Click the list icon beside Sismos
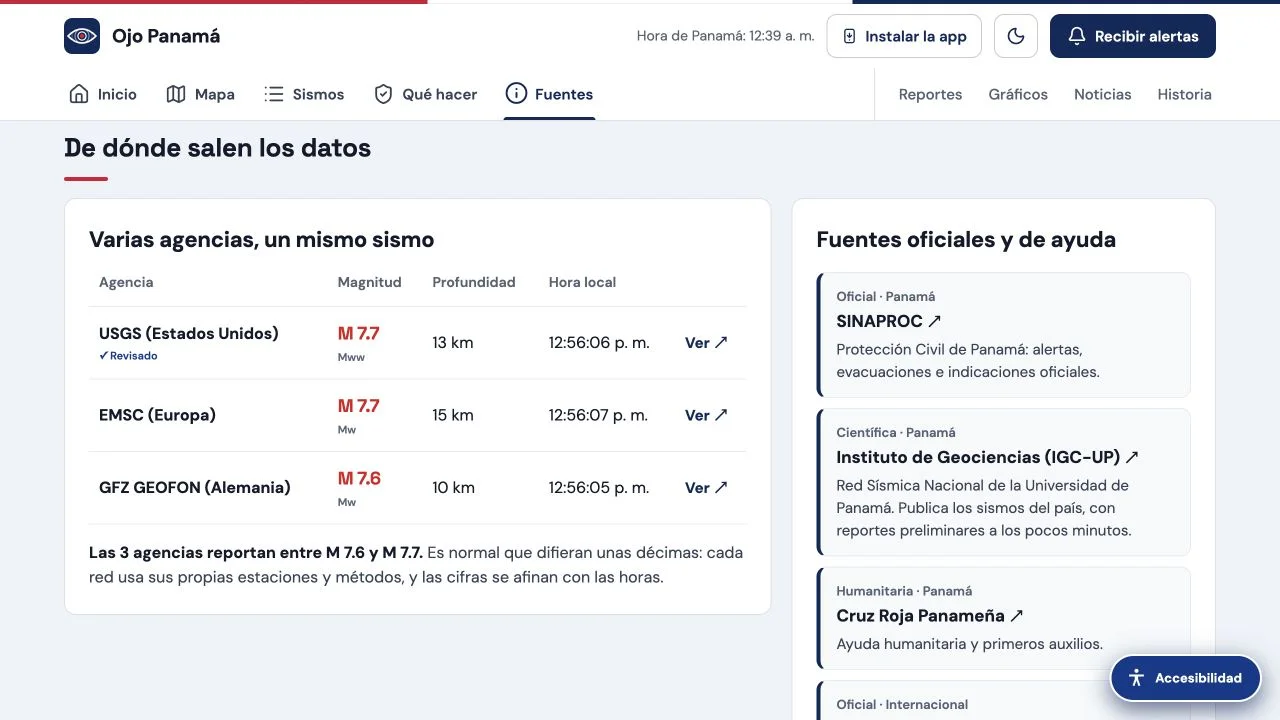The image size is (1280, 720). click(274, 94)
